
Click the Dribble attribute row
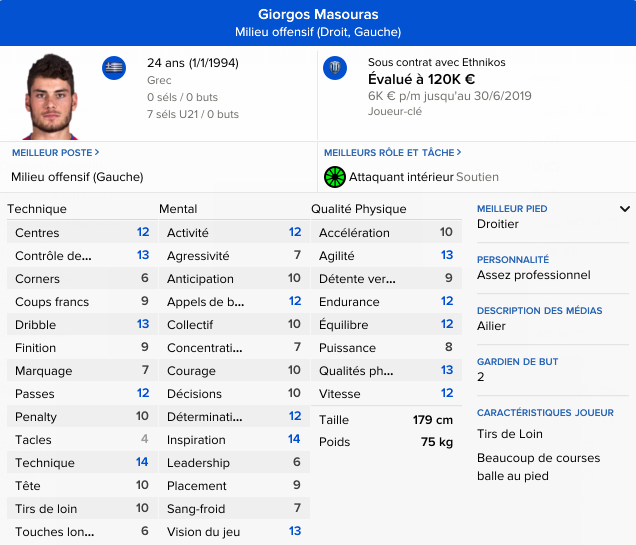[80, 325]
